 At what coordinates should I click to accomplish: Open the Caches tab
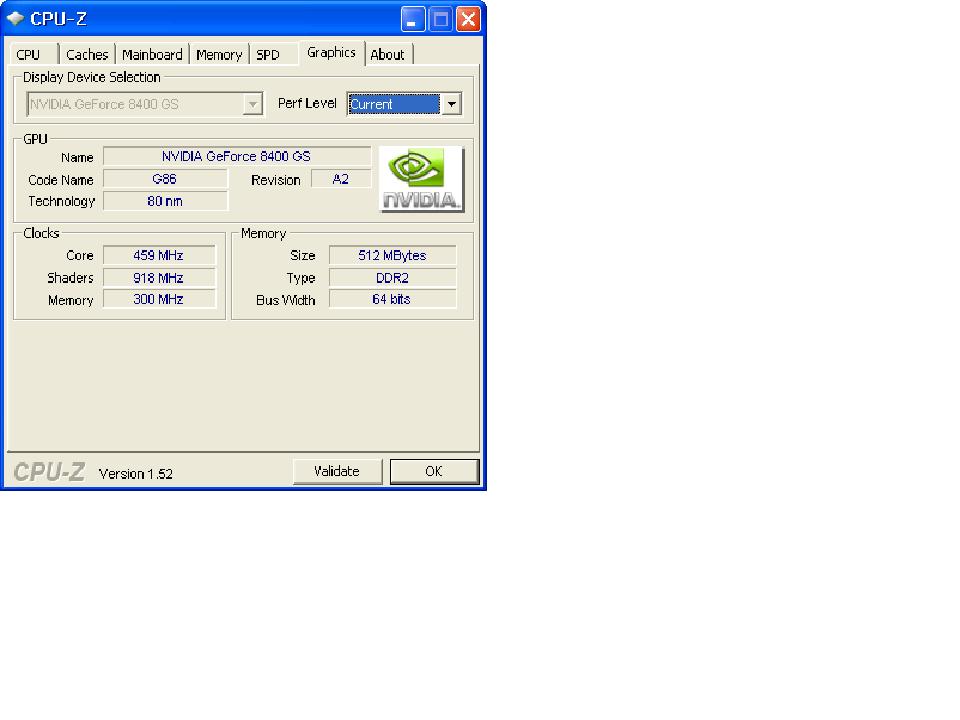click(87, 54)
